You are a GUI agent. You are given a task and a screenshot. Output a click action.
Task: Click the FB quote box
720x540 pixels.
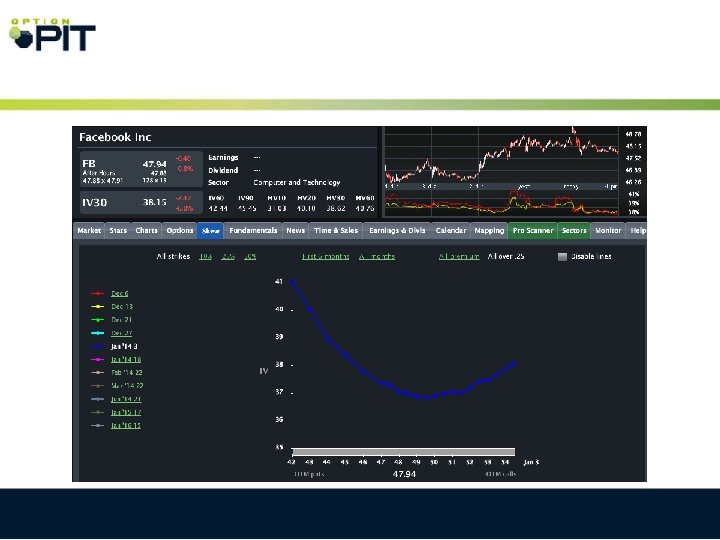(141, 169)
